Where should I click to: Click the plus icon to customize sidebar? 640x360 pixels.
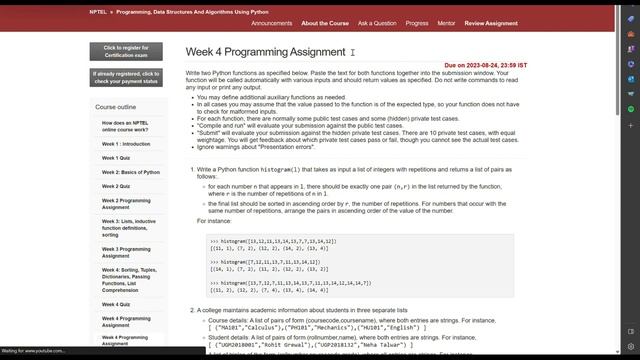click(x=631, y=125)
